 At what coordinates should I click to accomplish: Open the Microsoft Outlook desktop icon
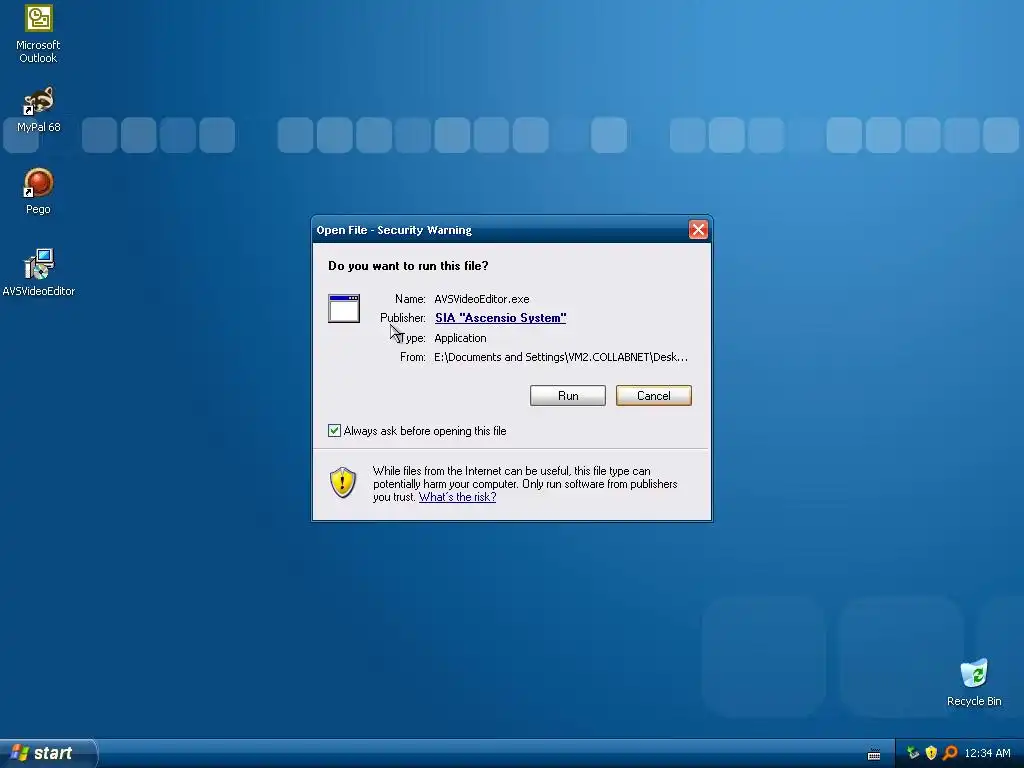pyautogui.click(x=38, y=34)
